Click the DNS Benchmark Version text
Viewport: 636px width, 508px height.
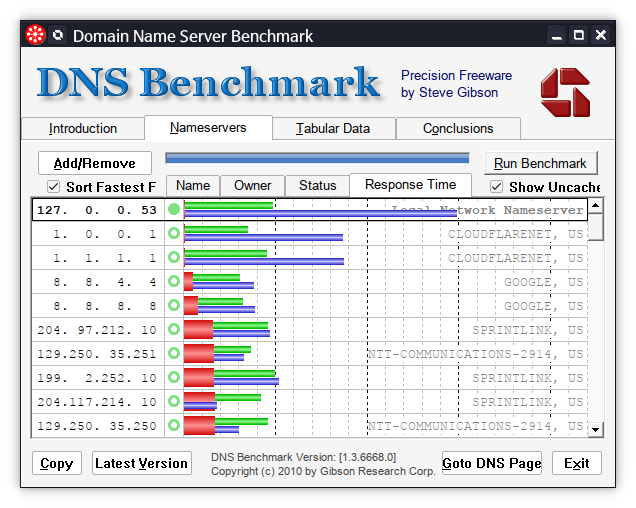tap(303, 457)
